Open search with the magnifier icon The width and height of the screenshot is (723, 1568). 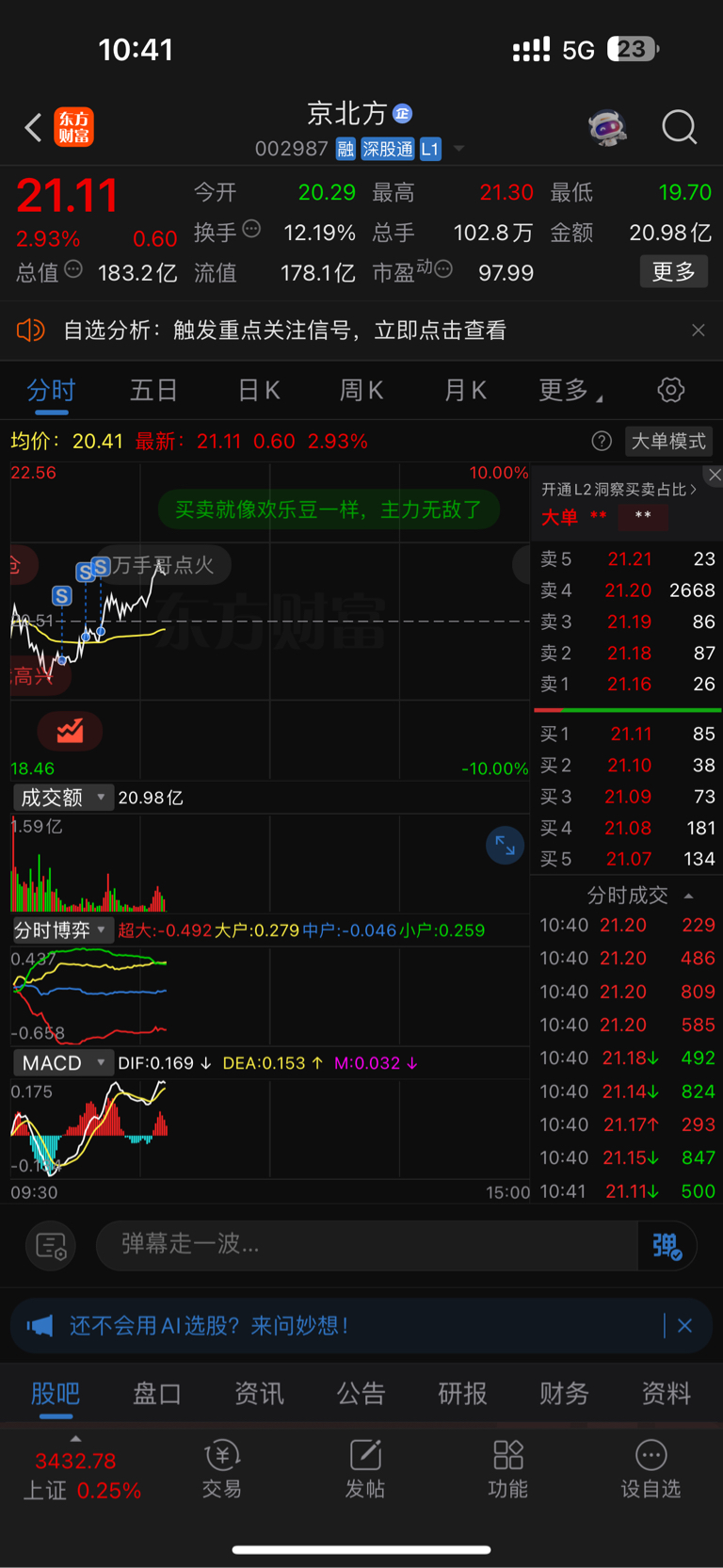pyautogui.click(x=680, y=127)
